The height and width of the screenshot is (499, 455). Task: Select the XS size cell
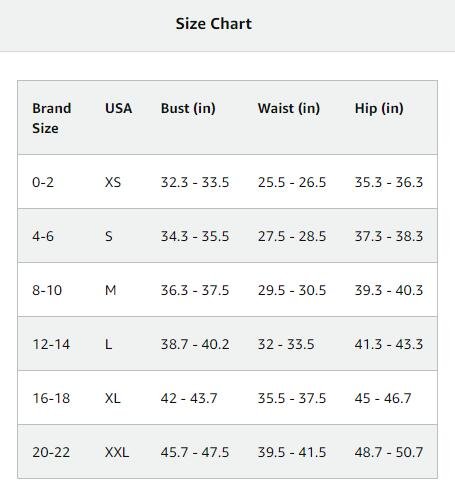(113, 182)
